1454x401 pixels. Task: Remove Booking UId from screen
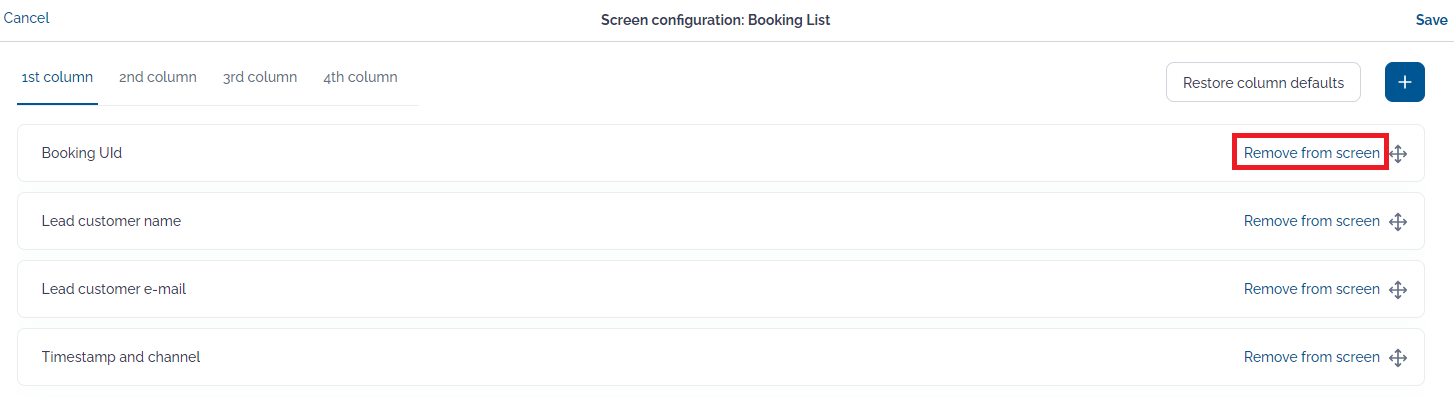(1311, 153)
